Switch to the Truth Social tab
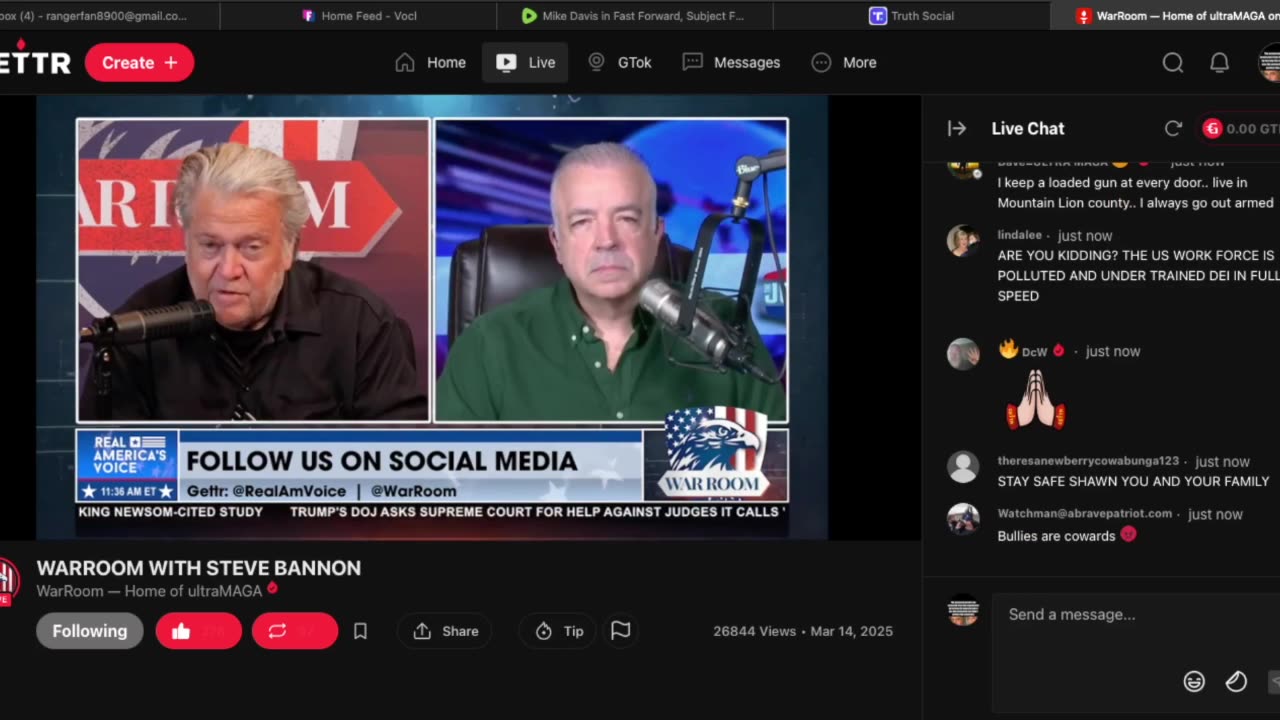1280x720 pixels. click(911, 16)
